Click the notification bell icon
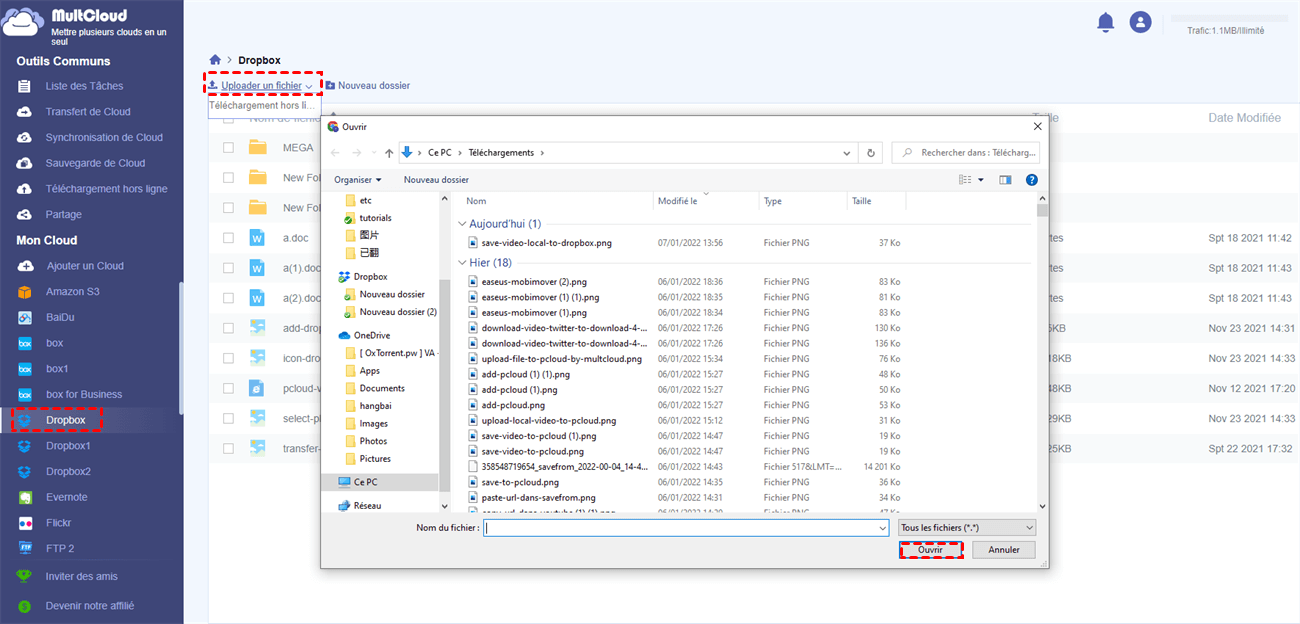 coord(1105,22)
